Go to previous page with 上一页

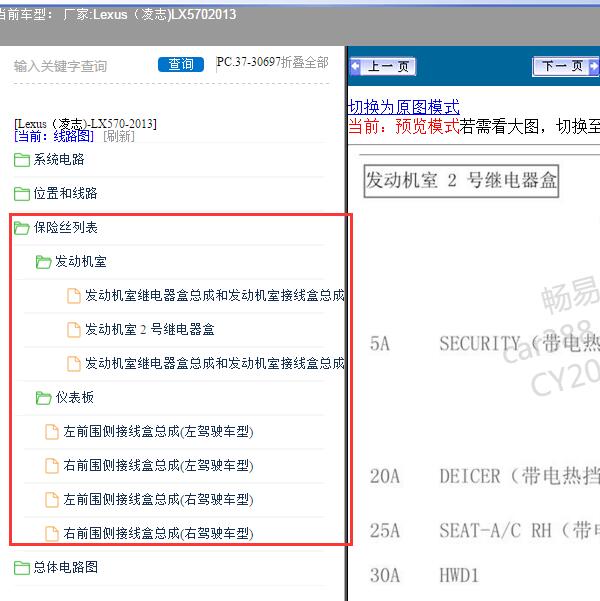(x=383, y=66)
